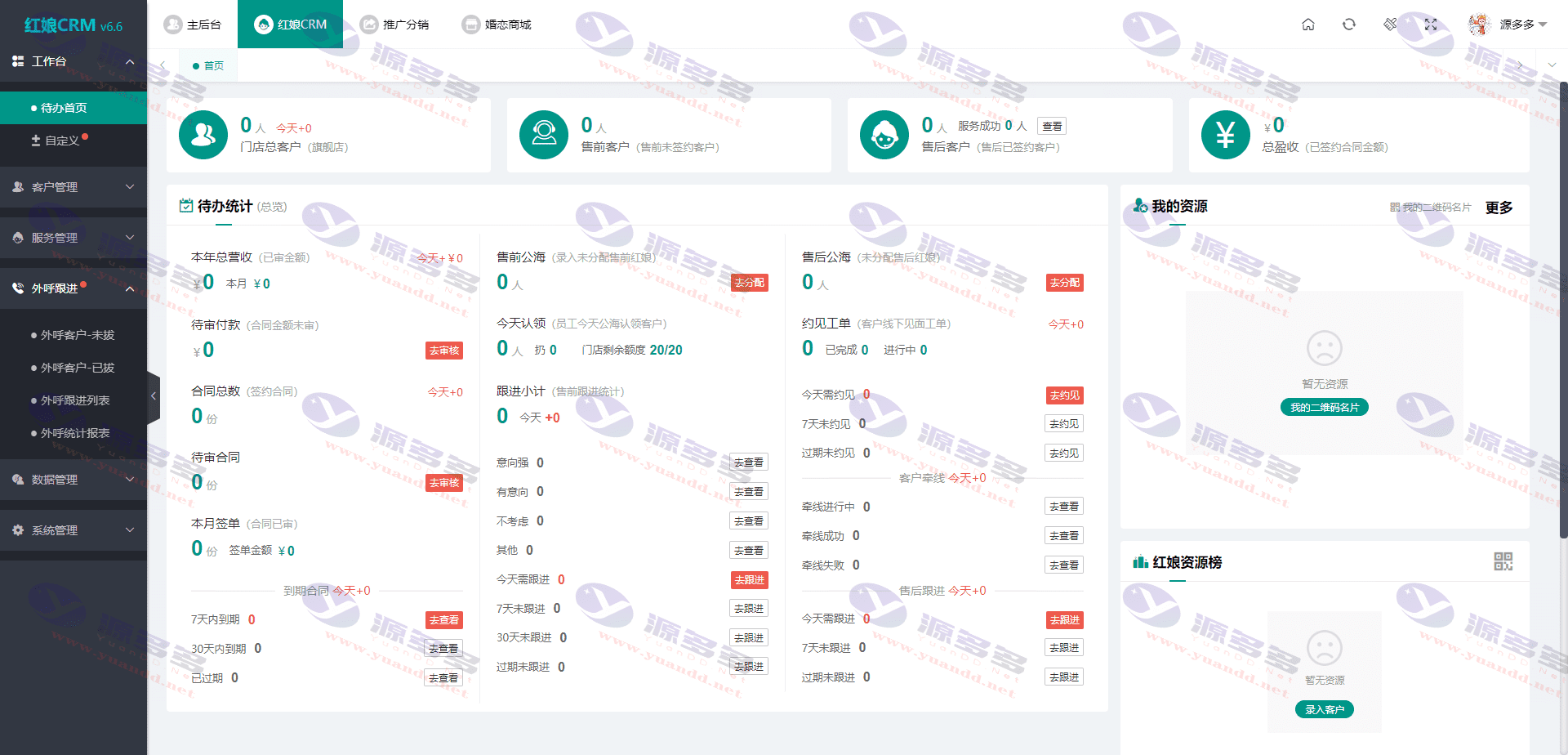Open 外呼统计报表 in sidebar
Viewport: 1568px width, 755px height.
point(75,433)
